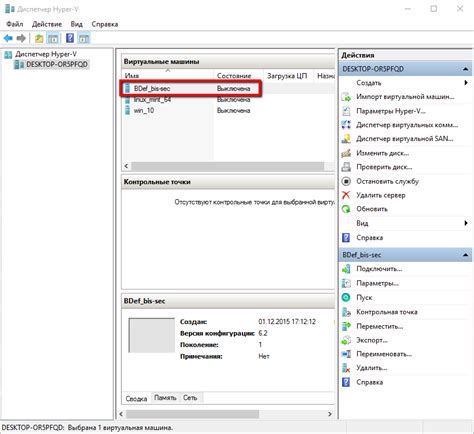Click the virtual machines list horizontal scrollbar
Viewport: 474px width, 434px height.
click(x=228, y=166)
